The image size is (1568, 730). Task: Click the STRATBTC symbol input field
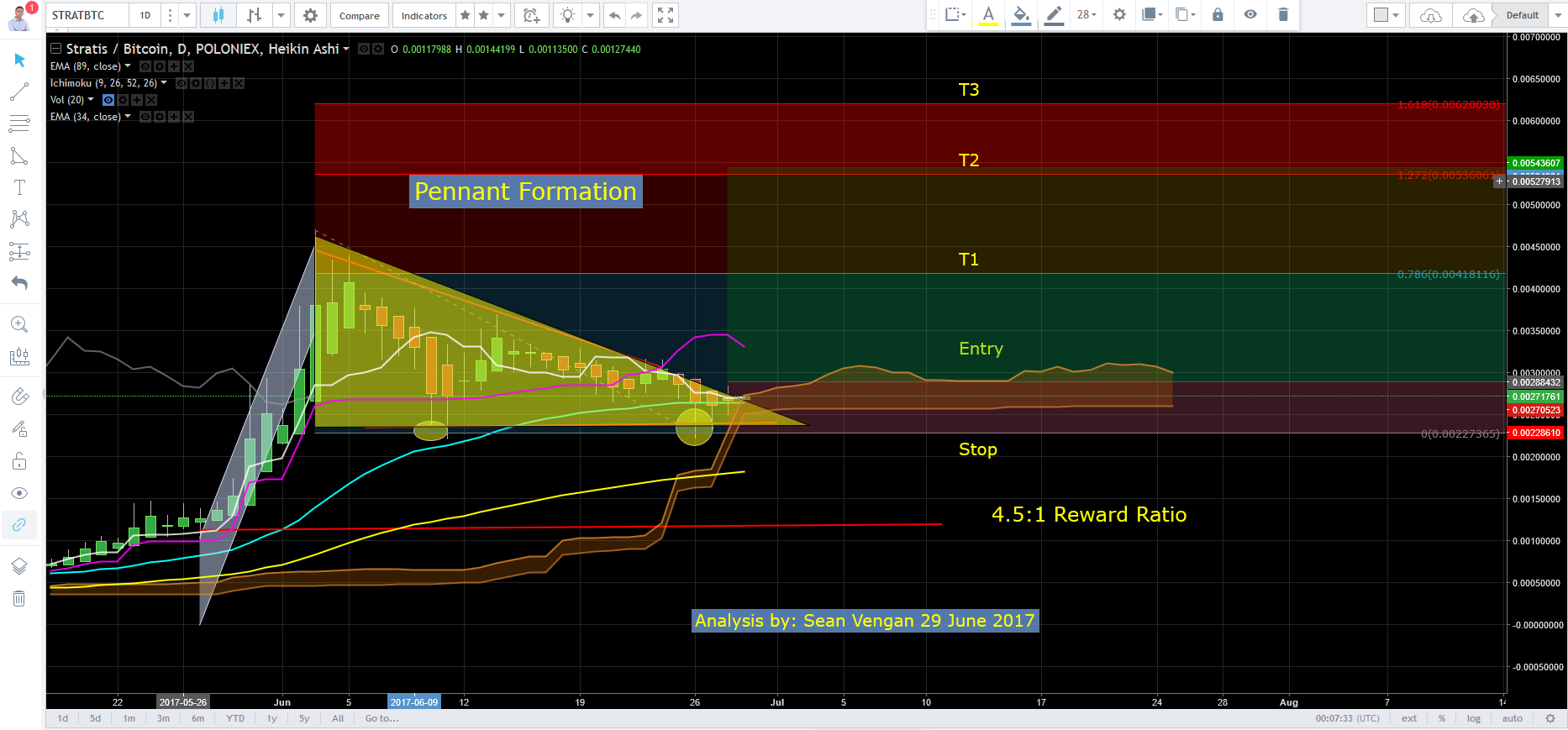tap(88, 15)
